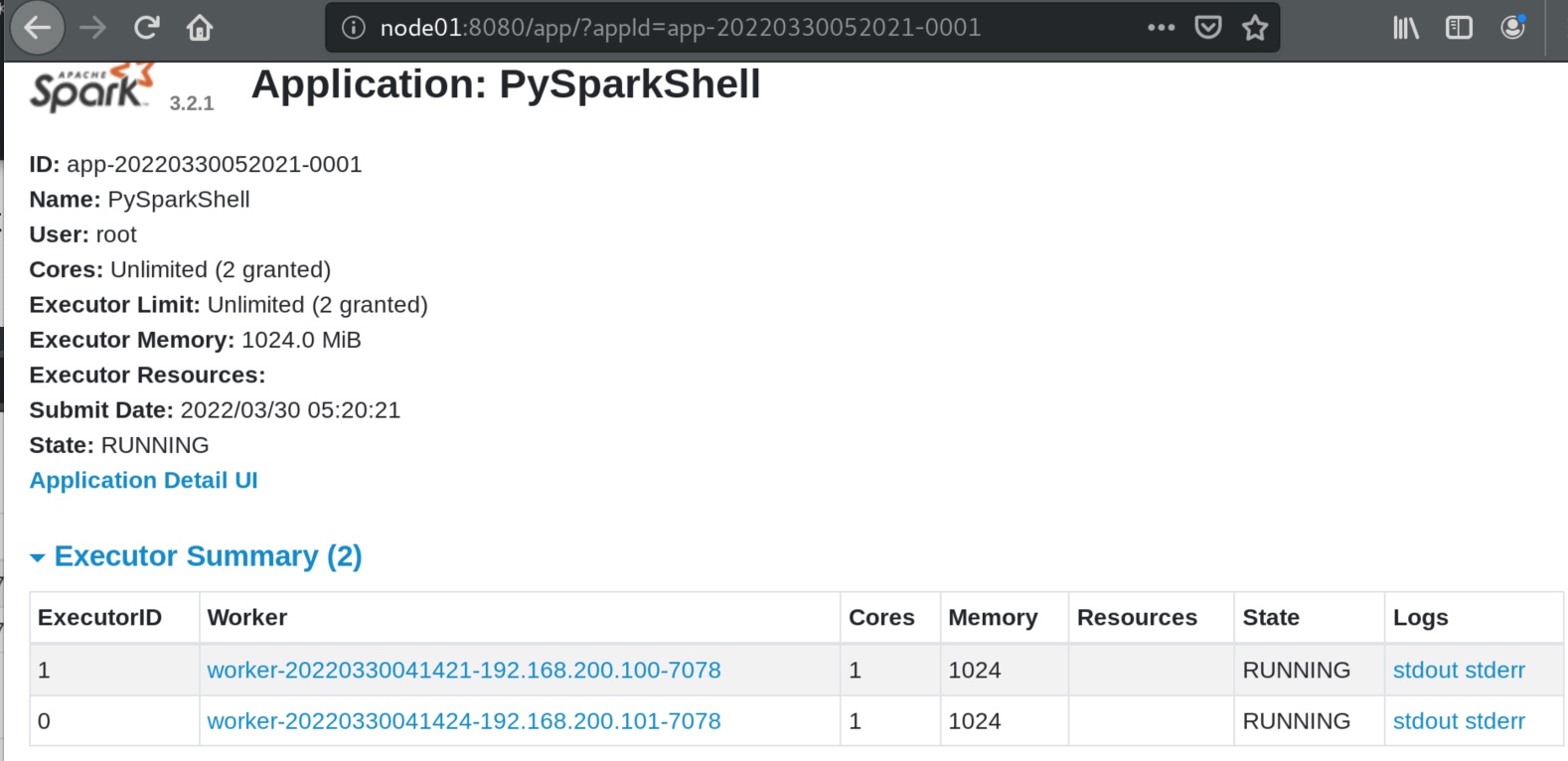The height and width of the screenshot is (761, 1568).
Task: Save page to Pocket icon
Action: pos(1208,28)
